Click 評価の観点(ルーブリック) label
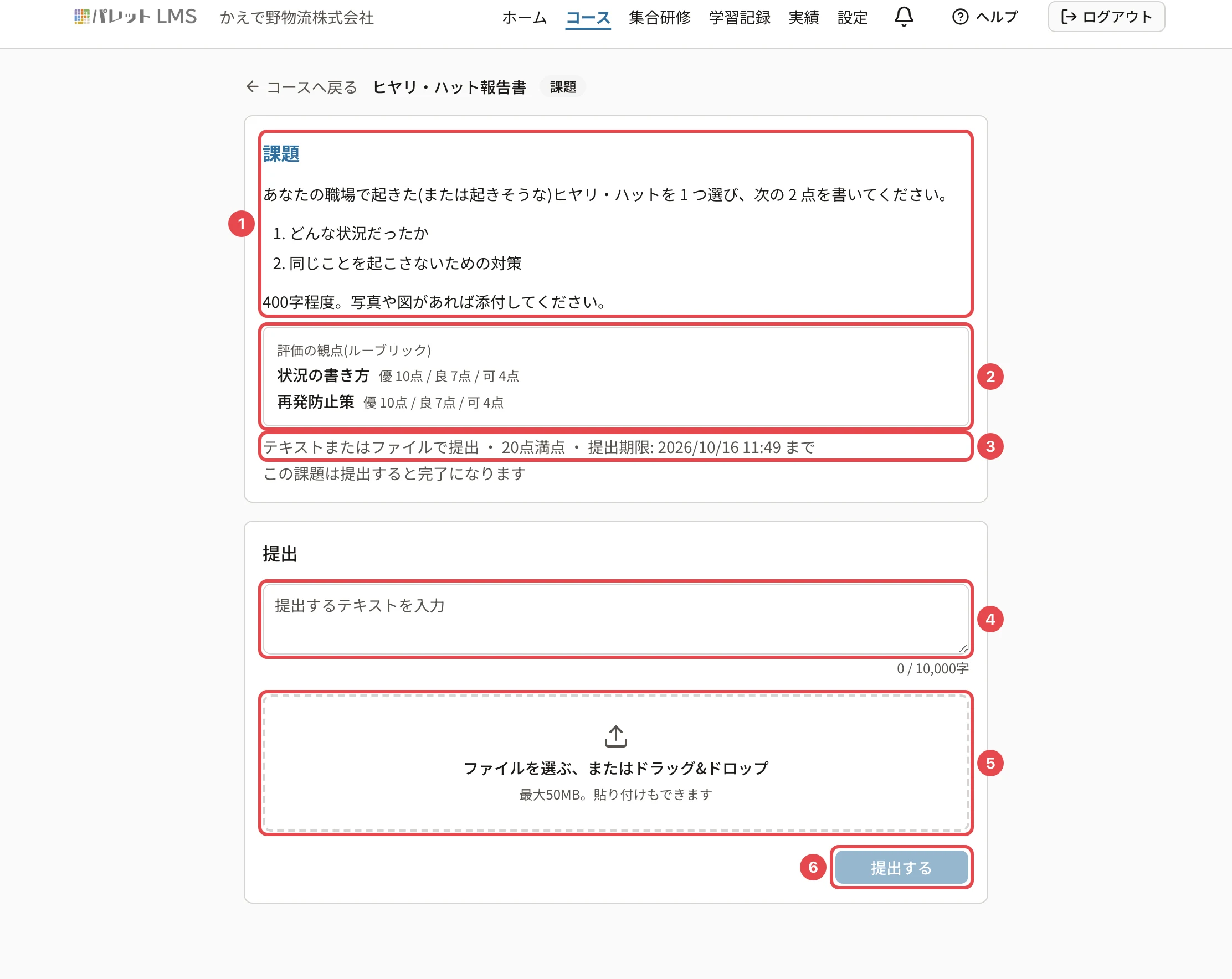Viewport: 1232px width, 979px height. click(x=354, y=349)
